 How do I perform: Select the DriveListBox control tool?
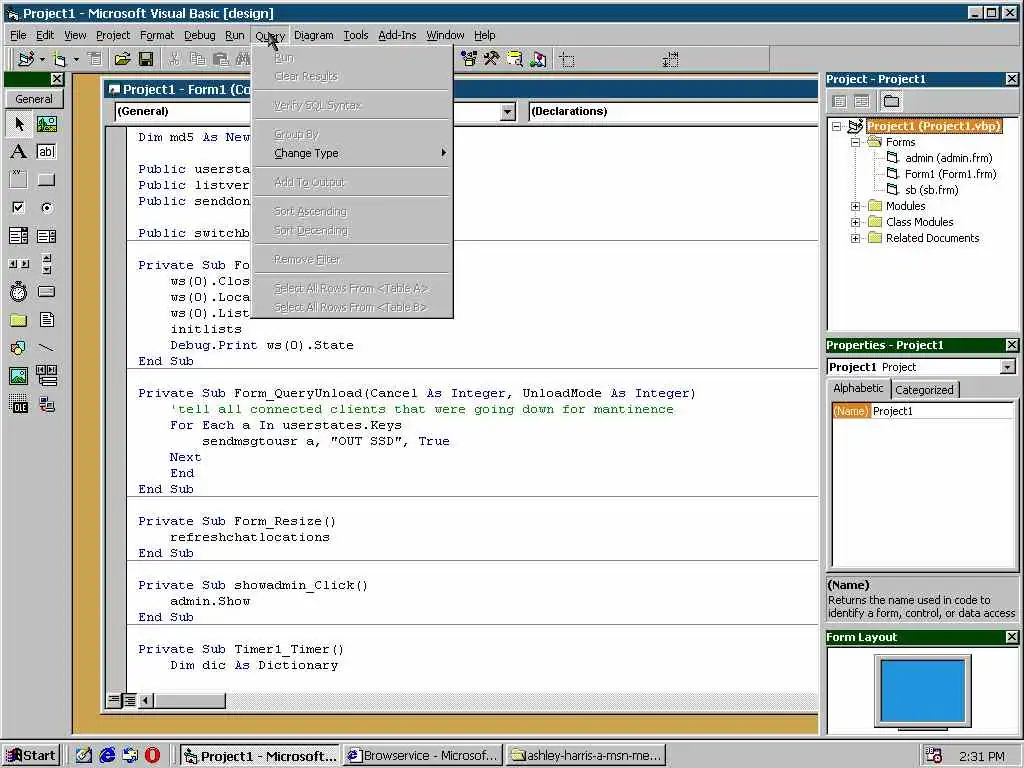click(x=46, y=292)
